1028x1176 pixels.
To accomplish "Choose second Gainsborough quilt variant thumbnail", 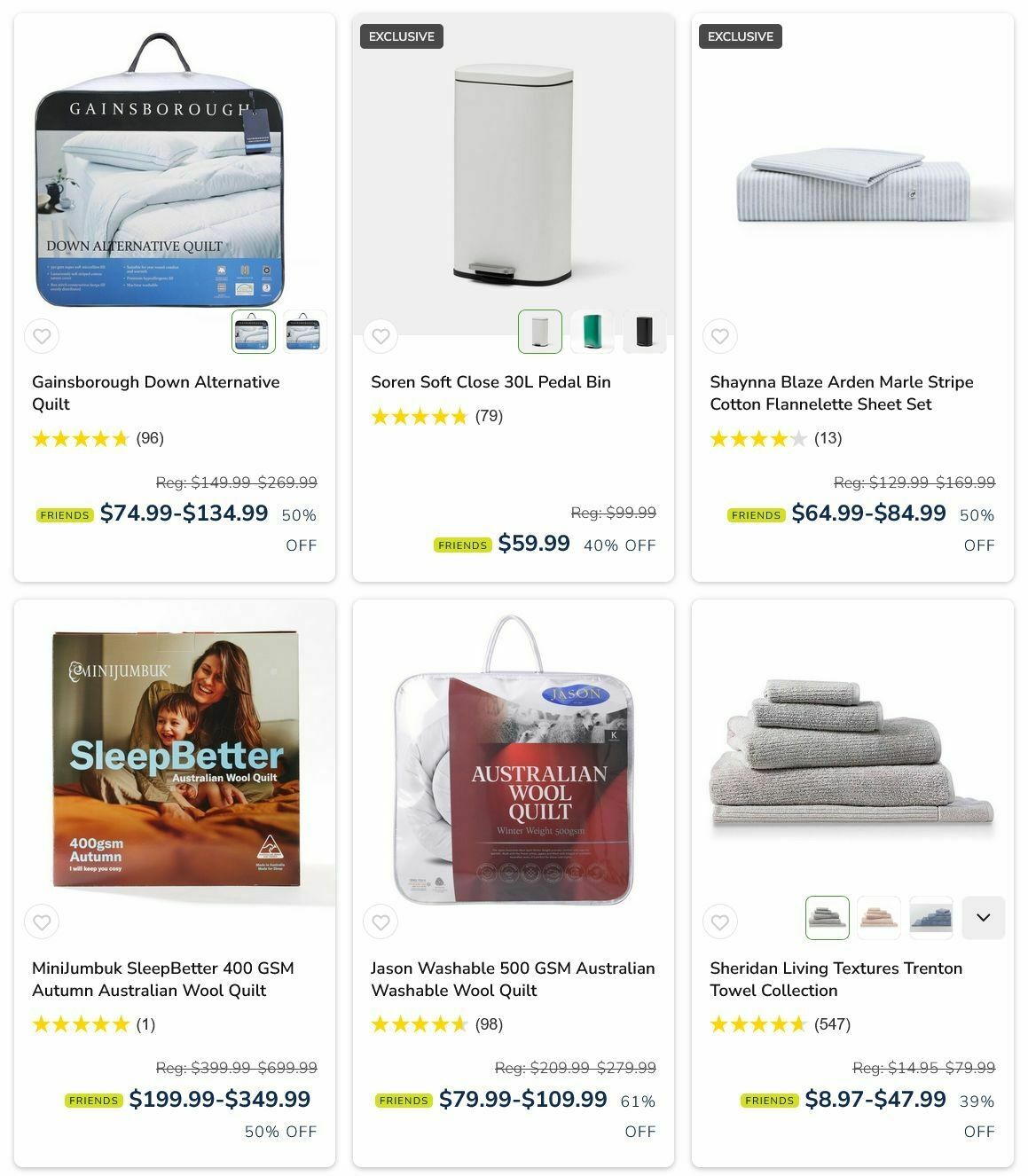I will [305, 332].
